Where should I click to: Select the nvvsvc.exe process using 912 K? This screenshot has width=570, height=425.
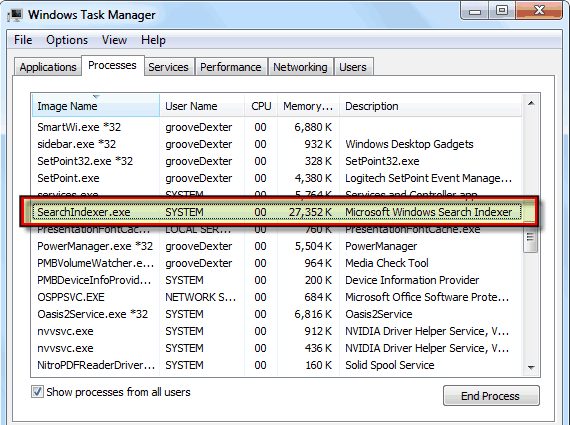click(x=277, y=331)
